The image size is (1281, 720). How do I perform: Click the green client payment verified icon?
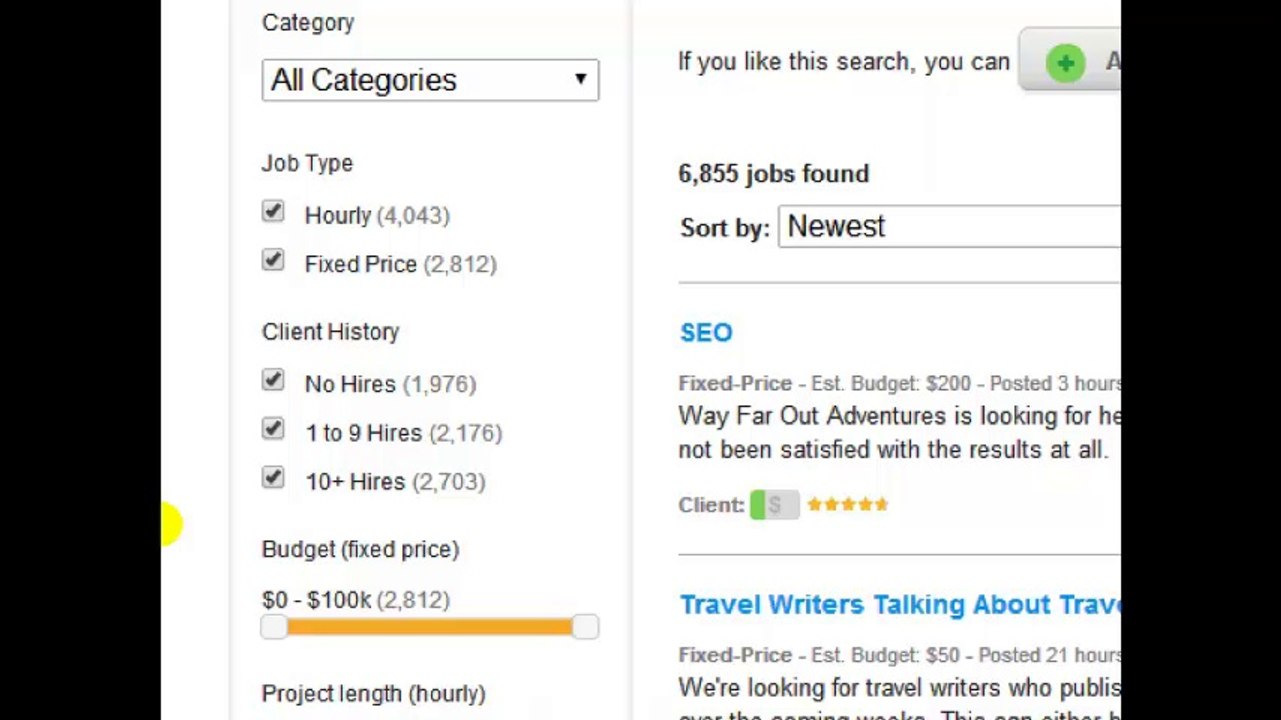click(x=774, y=505)
